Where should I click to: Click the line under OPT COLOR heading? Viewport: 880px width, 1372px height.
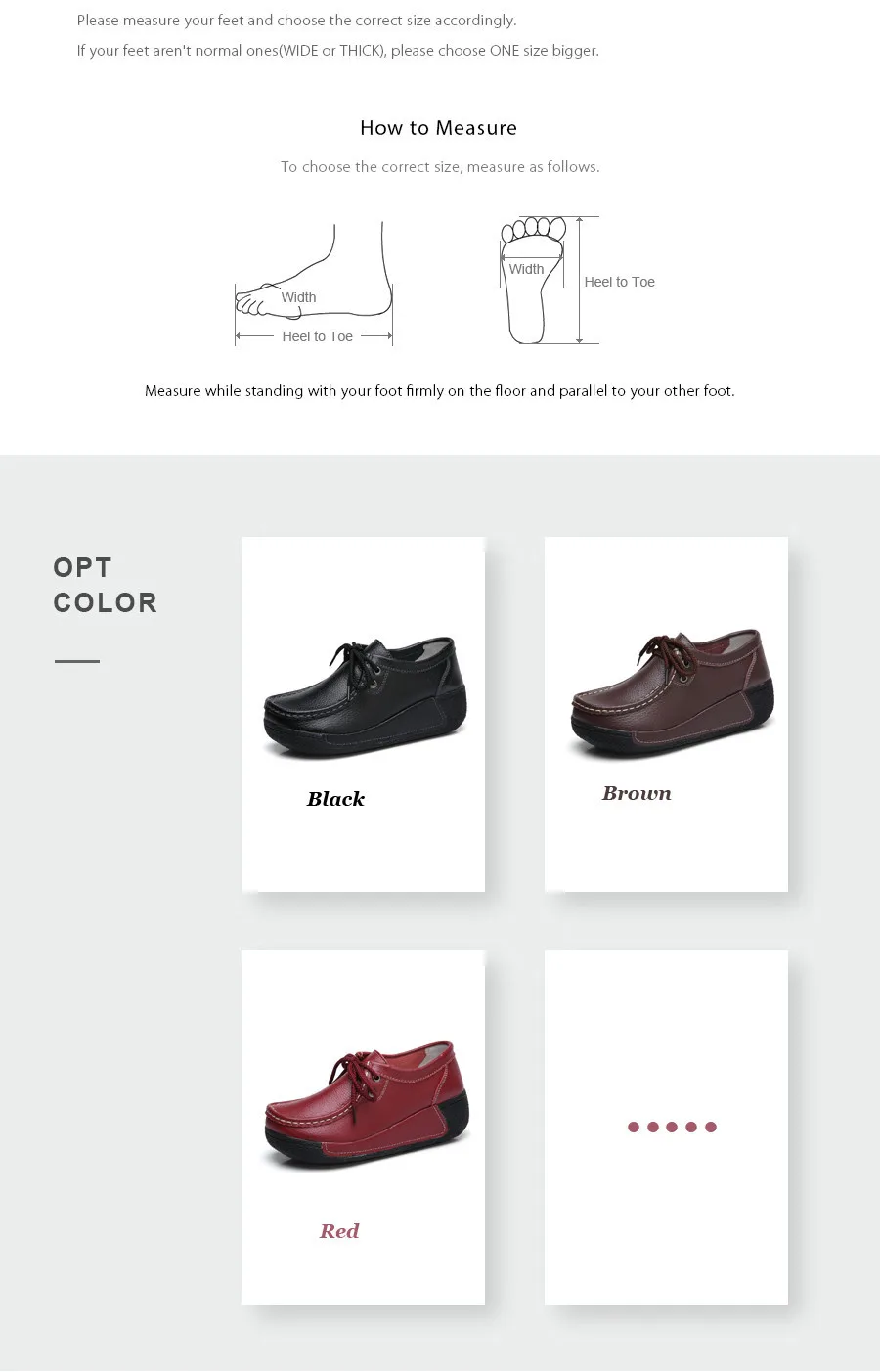pos(77,662)
